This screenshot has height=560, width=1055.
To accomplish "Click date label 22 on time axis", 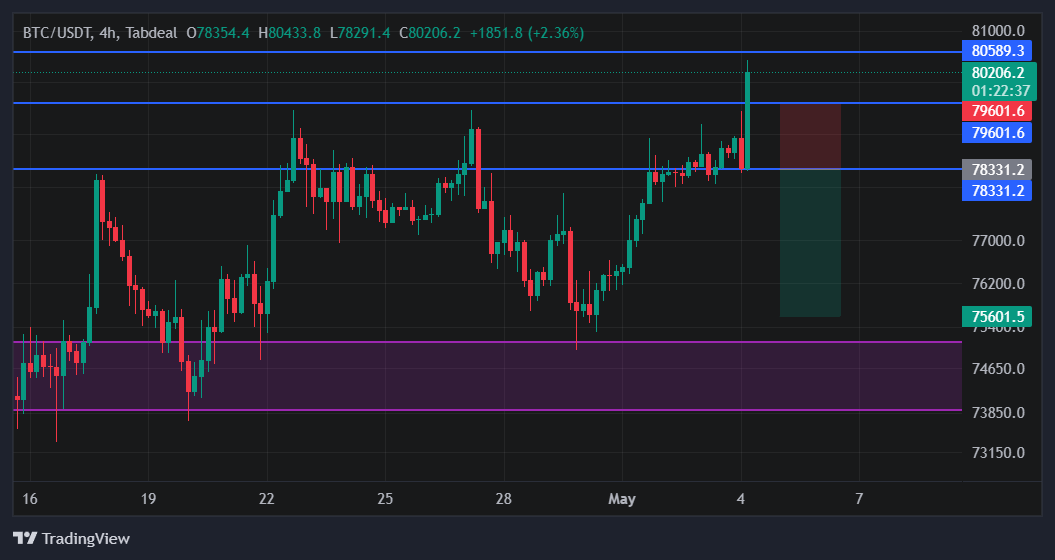I will tap(266, 499).
